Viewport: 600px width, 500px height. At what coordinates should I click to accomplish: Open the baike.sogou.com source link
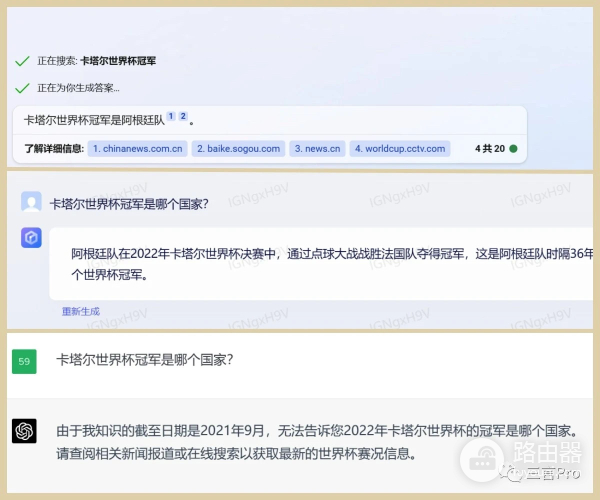click(x=238, y=149)
